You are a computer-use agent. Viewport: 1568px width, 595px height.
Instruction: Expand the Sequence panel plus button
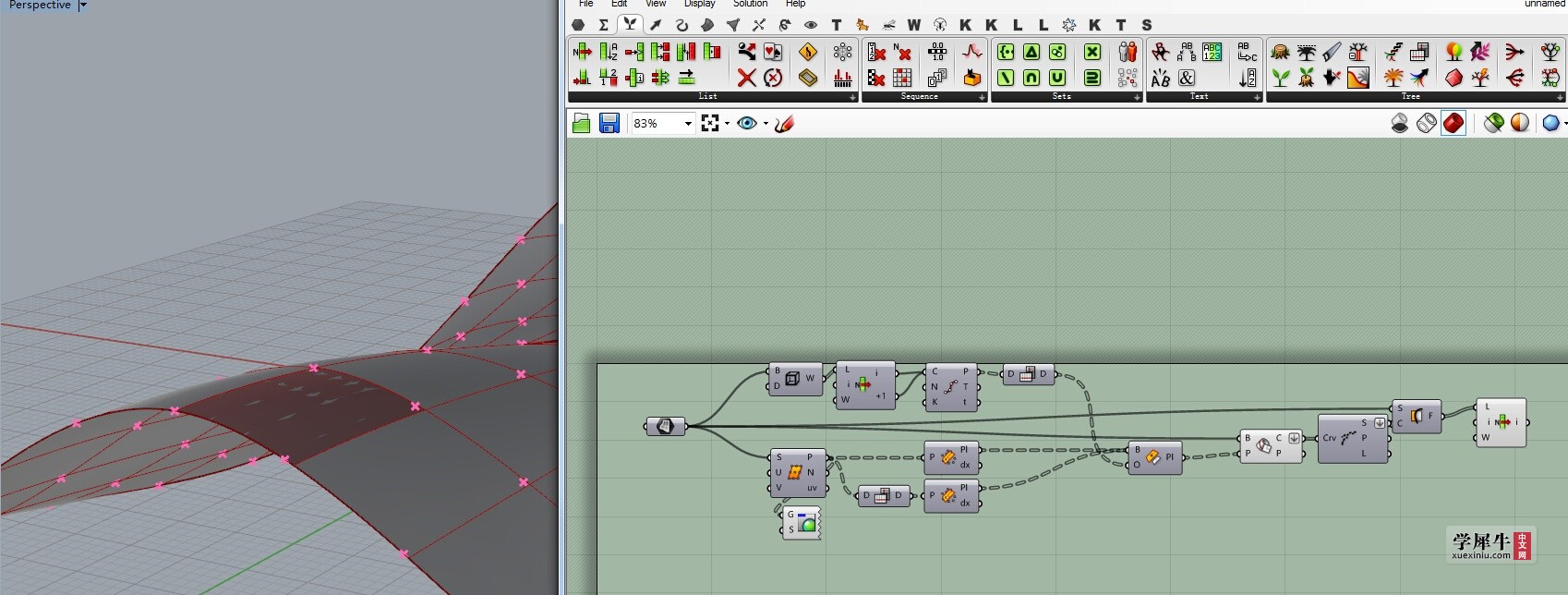982,97
